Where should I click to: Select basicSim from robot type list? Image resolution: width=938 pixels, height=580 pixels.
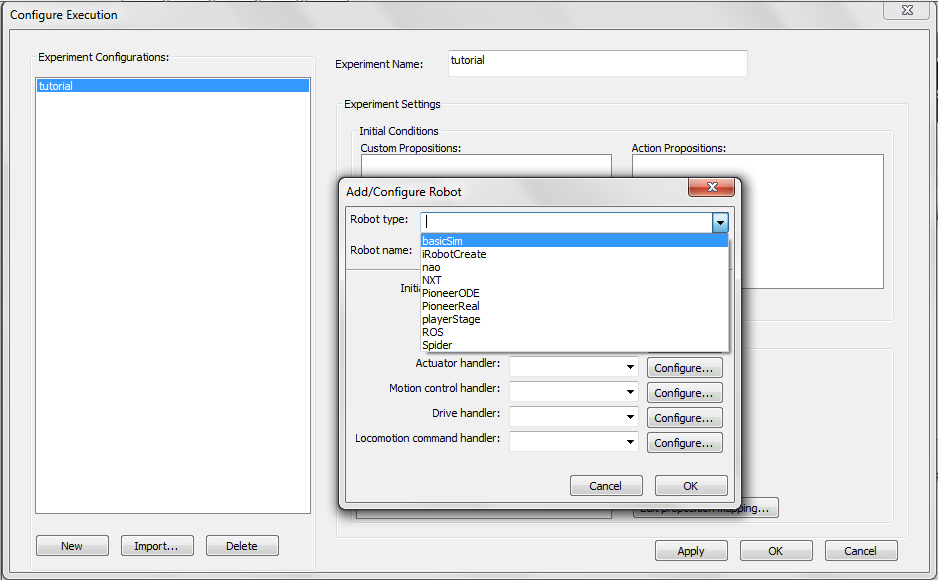[x=442, y=241]
